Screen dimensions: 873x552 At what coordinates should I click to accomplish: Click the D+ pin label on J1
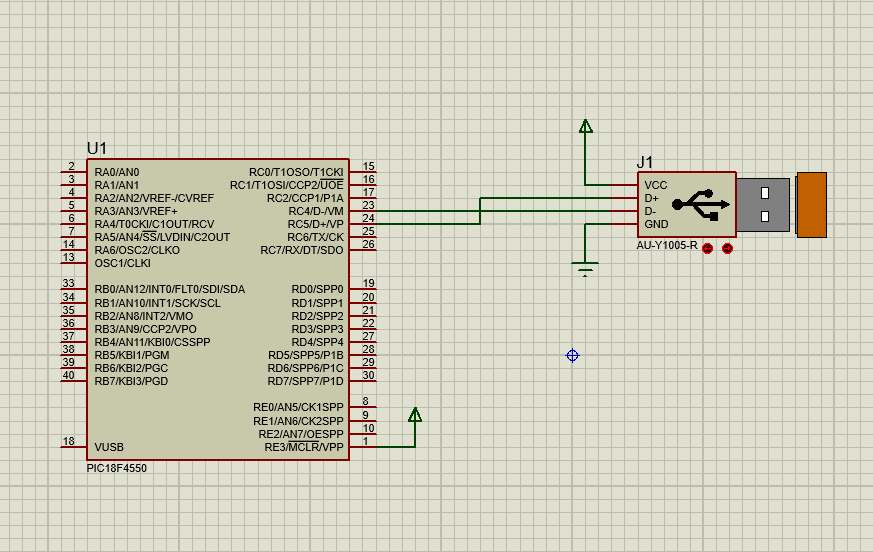[651, 198]
